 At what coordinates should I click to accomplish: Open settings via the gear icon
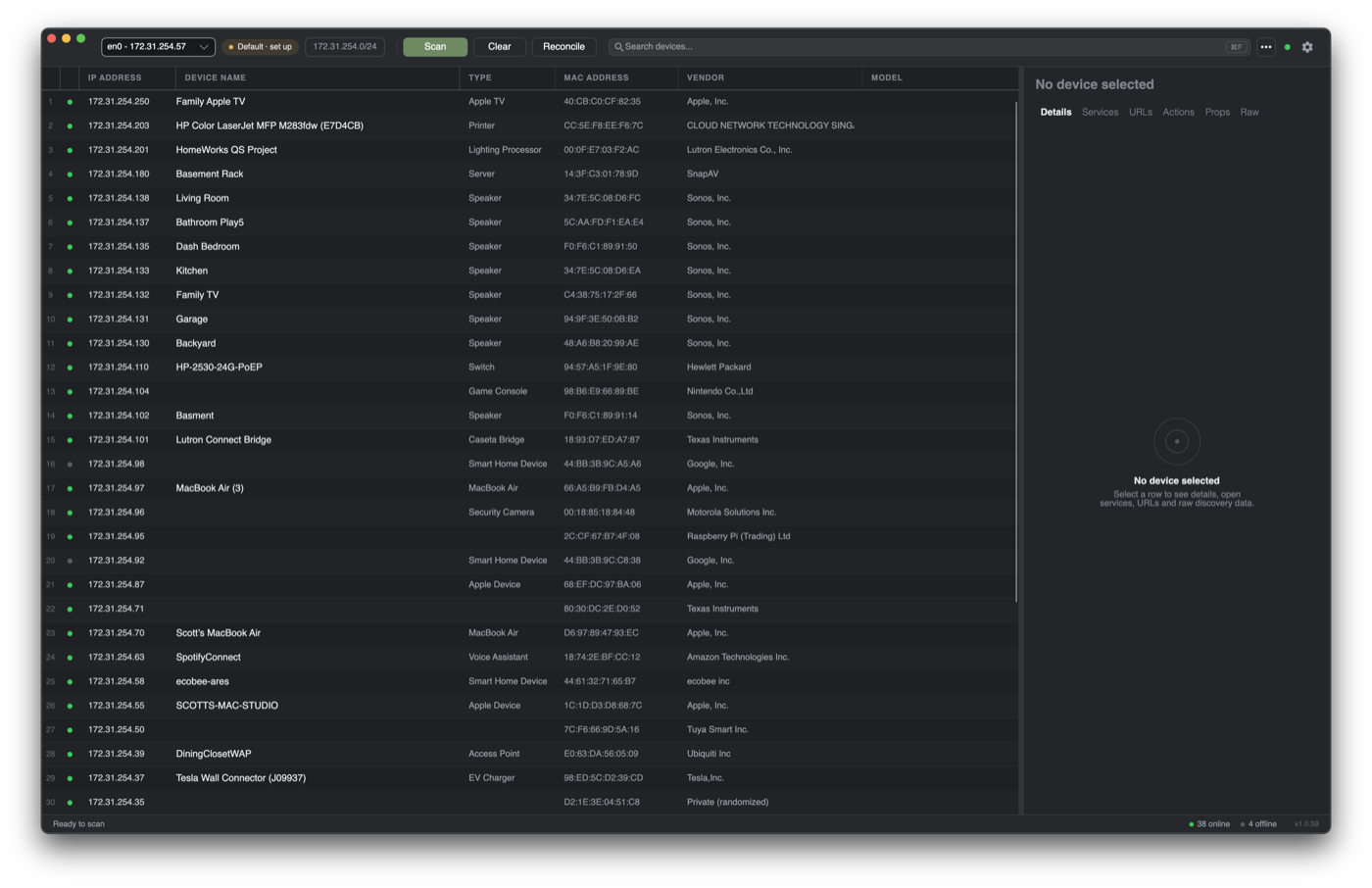click(1307, 46)
